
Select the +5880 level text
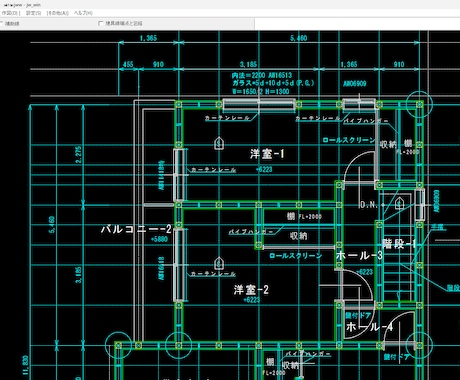point(159,239)
